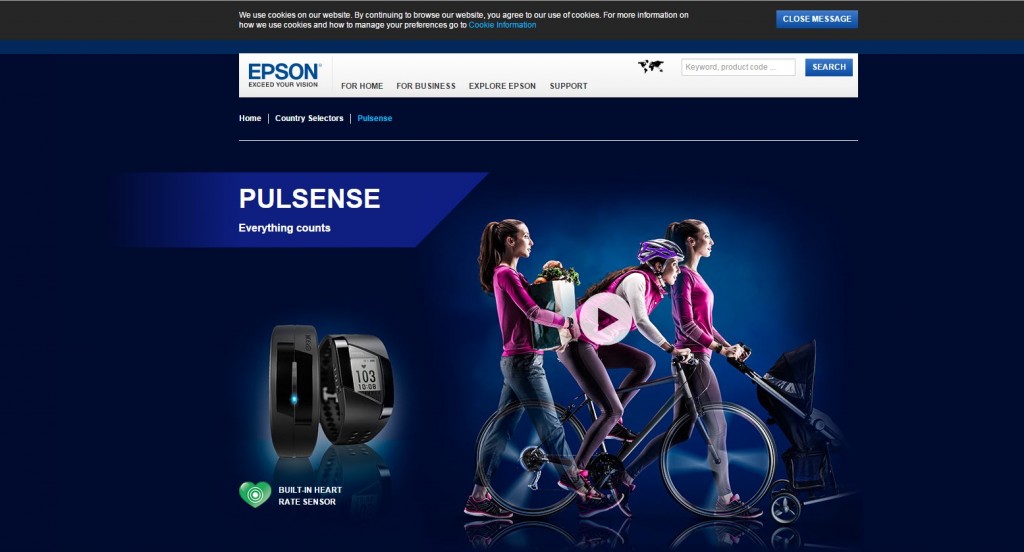
Task: Click the Pulsense breadcrumb link
Action: [375, 118]
